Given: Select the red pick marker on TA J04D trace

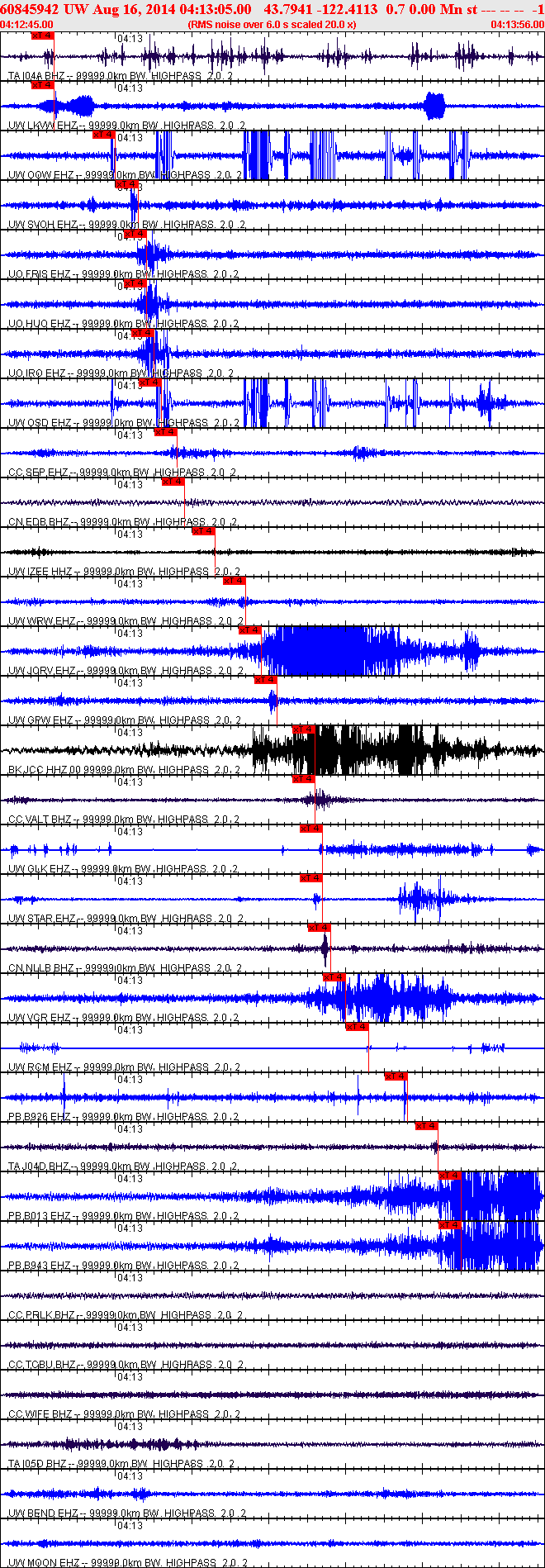Looking at the screenshot, I should 426,1125.
